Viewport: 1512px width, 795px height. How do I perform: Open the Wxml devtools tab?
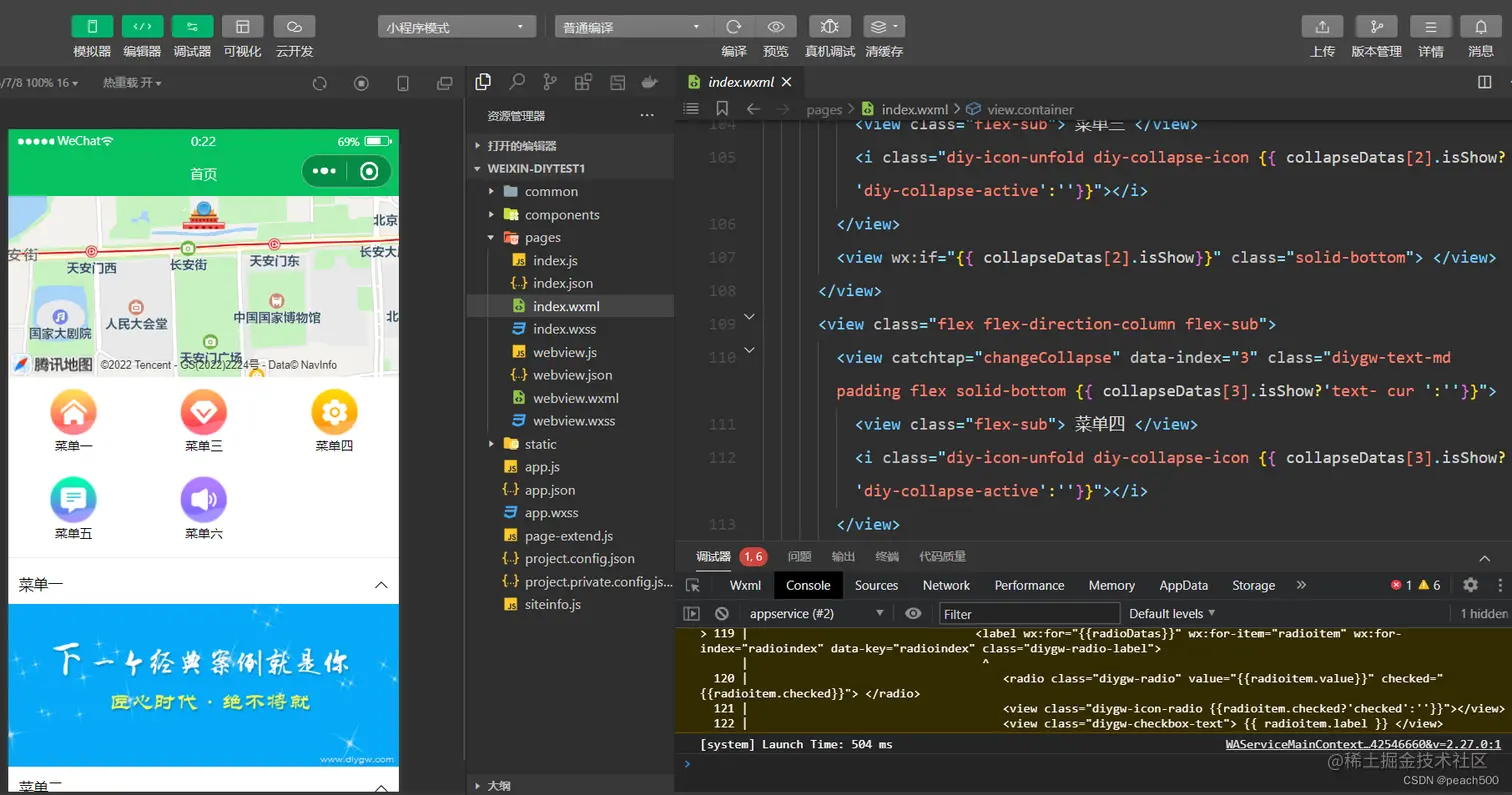745,585
